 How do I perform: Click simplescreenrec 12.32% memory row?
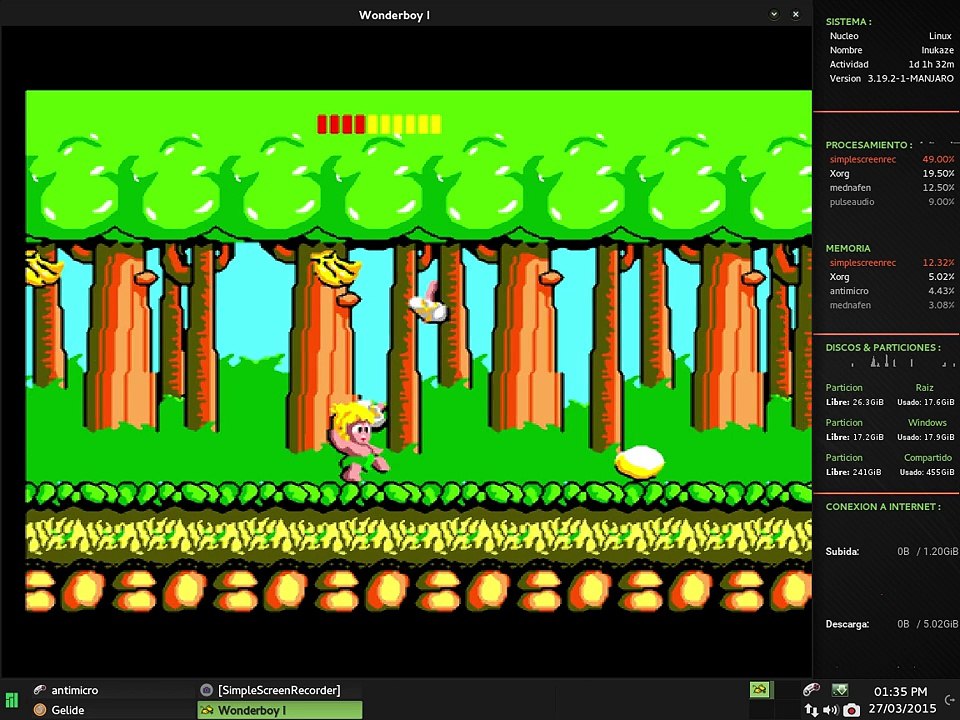[x=892, y=263]
